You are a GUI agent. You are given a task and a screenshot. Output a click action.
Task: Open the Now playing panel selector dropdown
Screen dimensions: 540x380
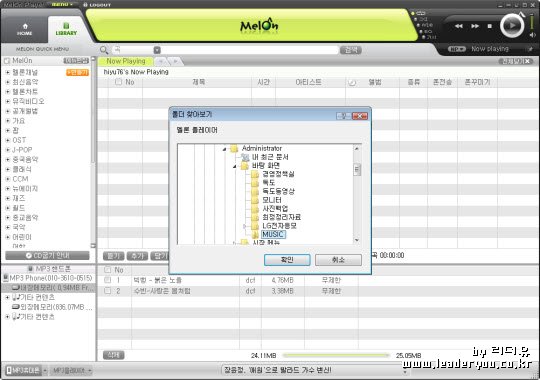[x=456, y=49]
